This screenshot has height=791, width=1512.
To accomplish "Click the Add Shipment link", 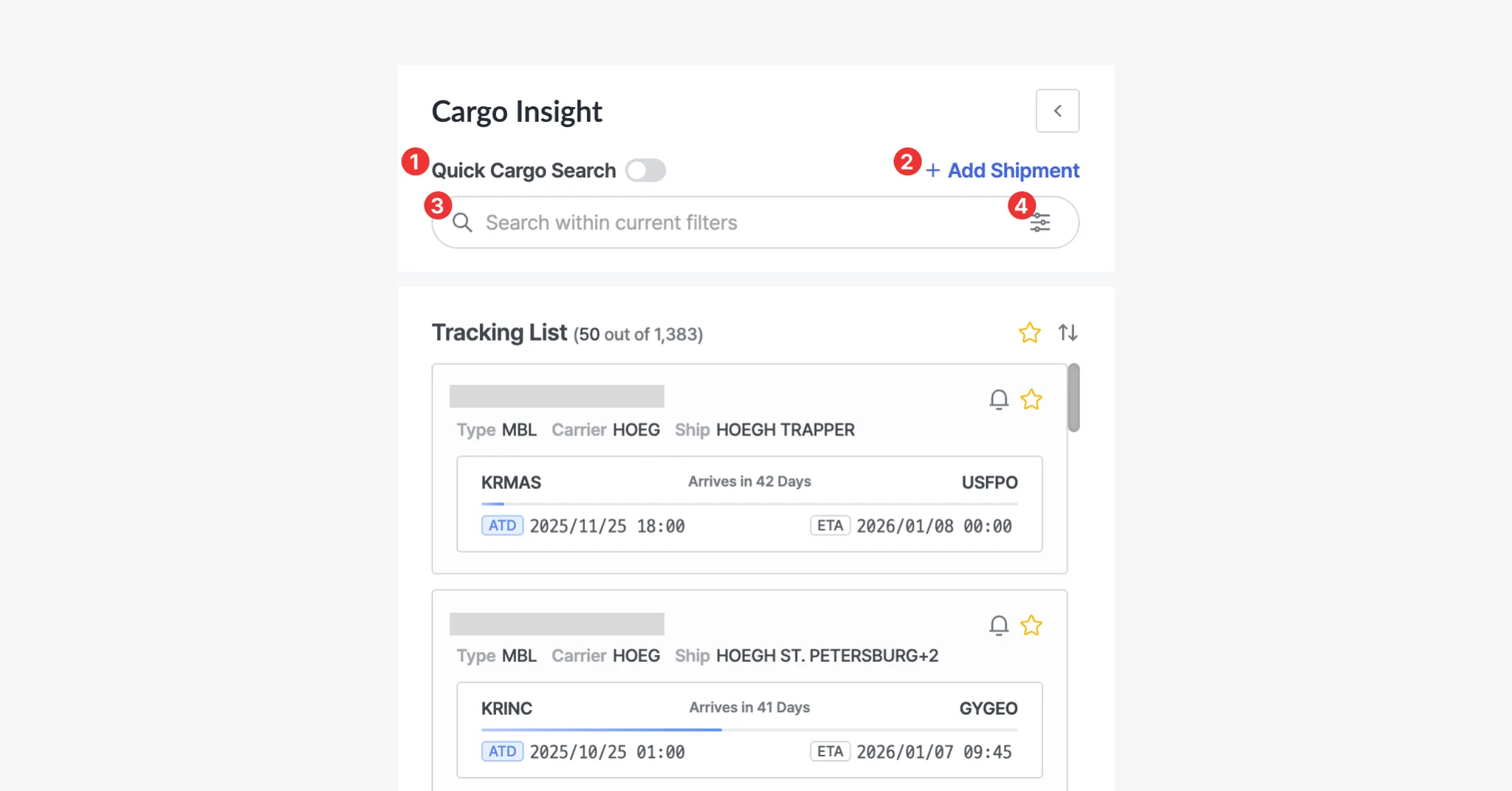I will coord(1013,171).
